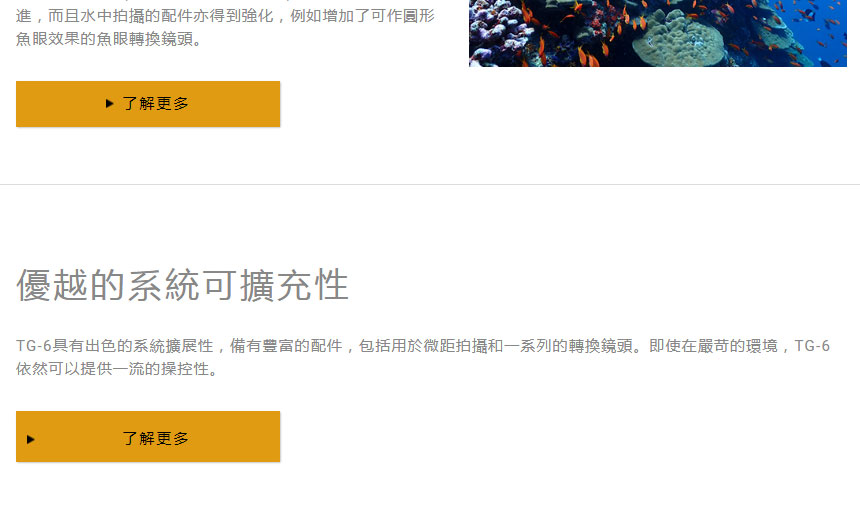Open 了解更多 below the system expandability section

click(148, 436)
